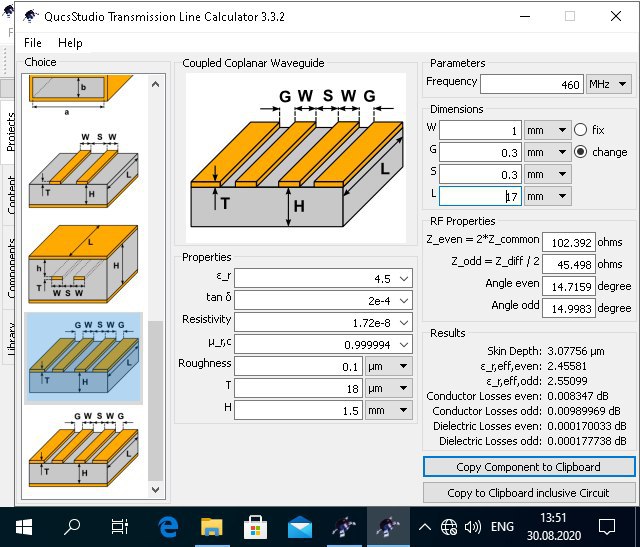Open File Explorer from taskbar
The width and height of the screenshot is (640, 547).
[x=212, y=527]
